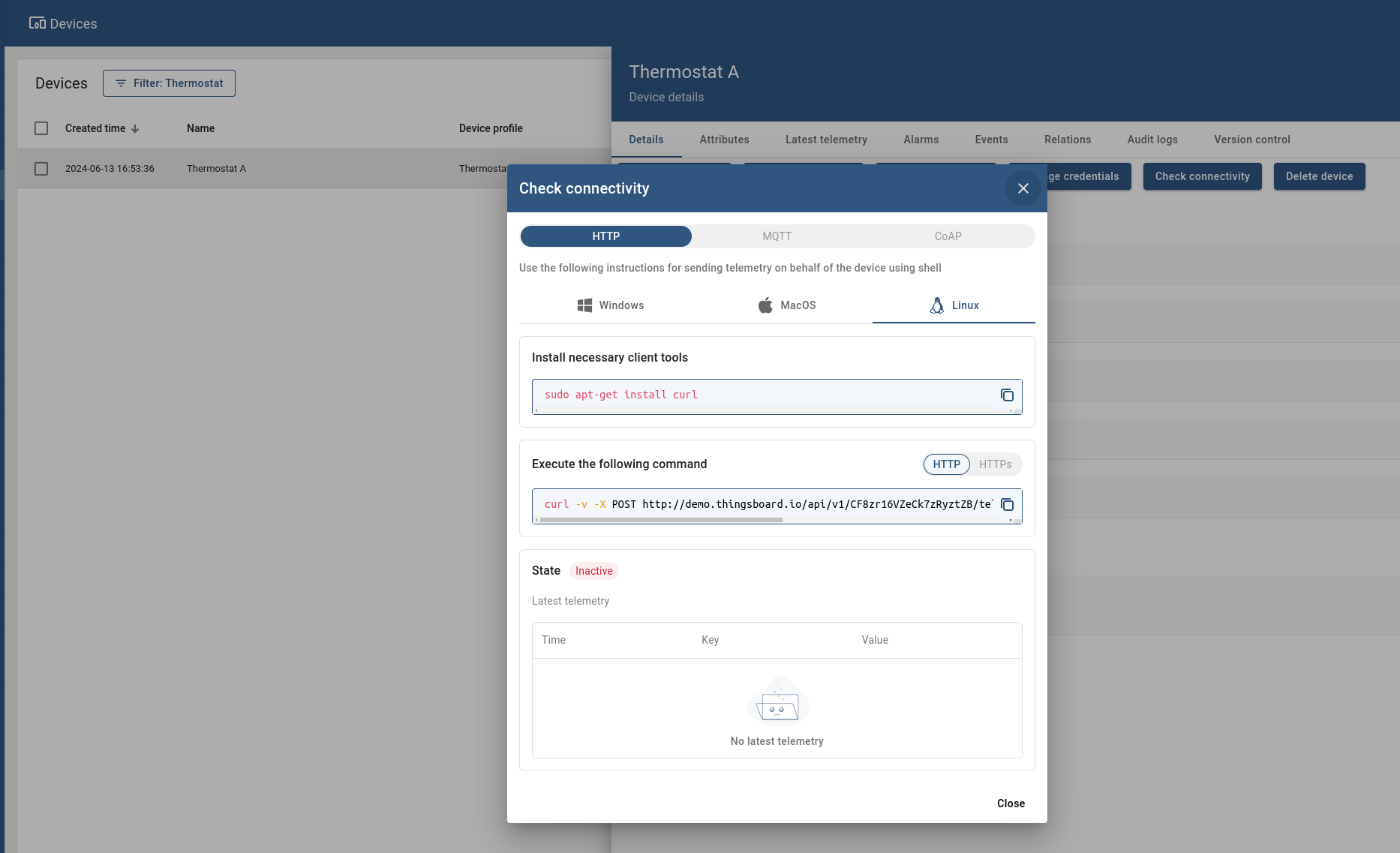Open the Filter: Thermostat button
This screenshot has width=1400, height=853.
[x=169, y=83]
